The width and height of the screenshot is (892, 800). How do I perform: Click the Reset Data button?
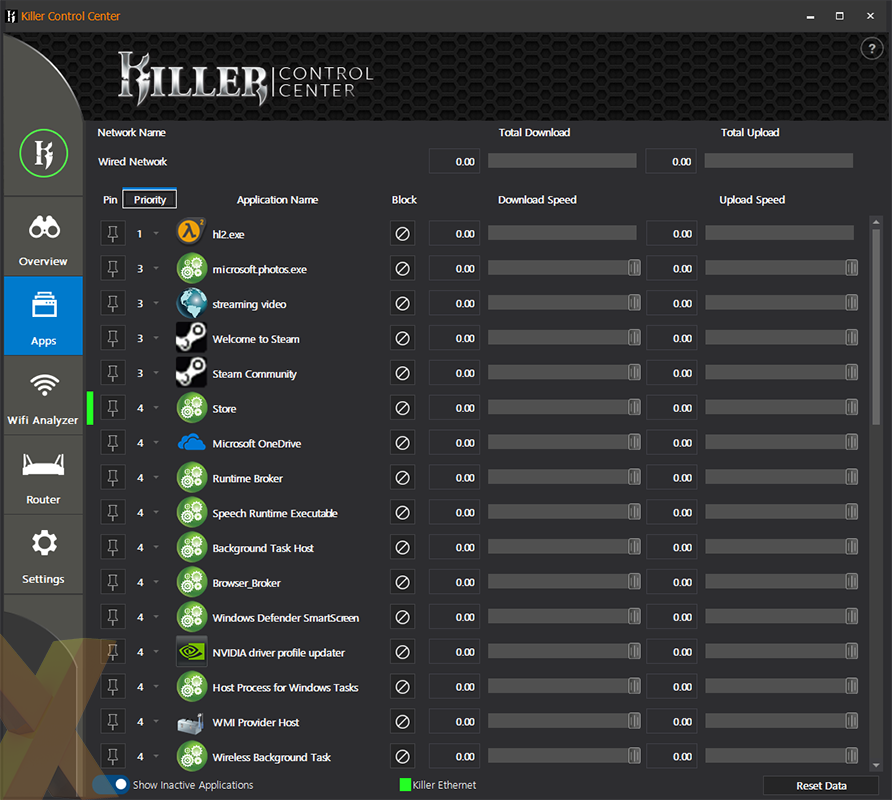(820, 786)
